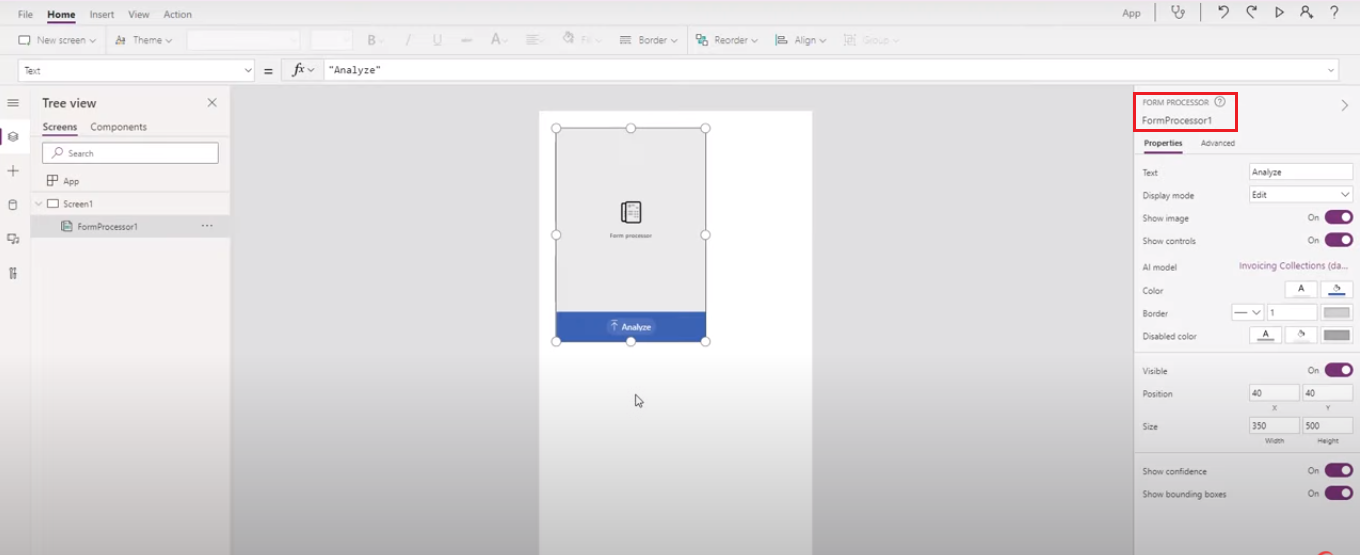Click Disabled color fill bucket button
The height and width of the screenshot is (555, 1360).
tap(1301, 336)
